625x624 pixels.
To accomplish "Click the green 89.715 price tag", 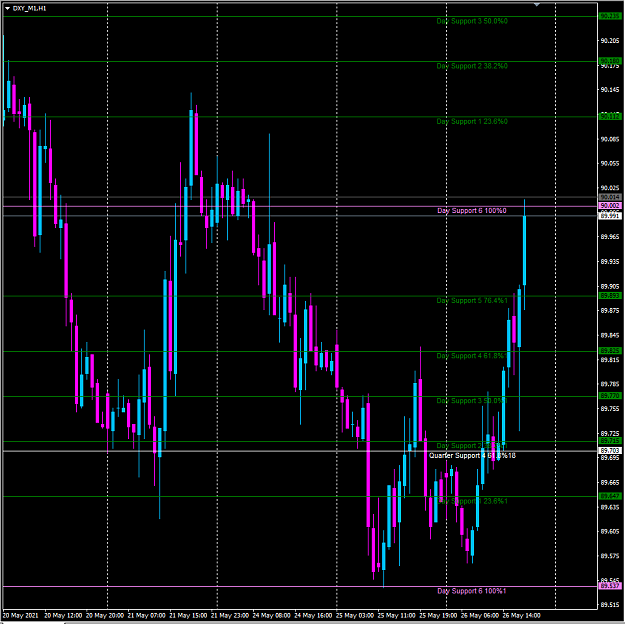I will pyautogui.click(x=610, y=441).
